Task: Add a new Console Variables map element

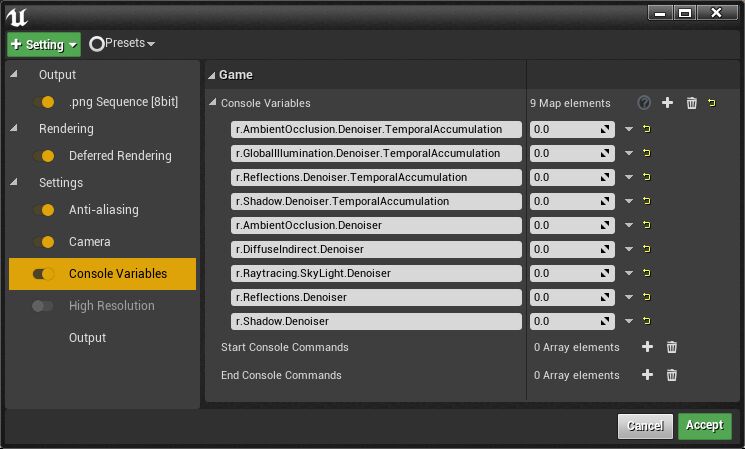Action: tap(667, 103)
